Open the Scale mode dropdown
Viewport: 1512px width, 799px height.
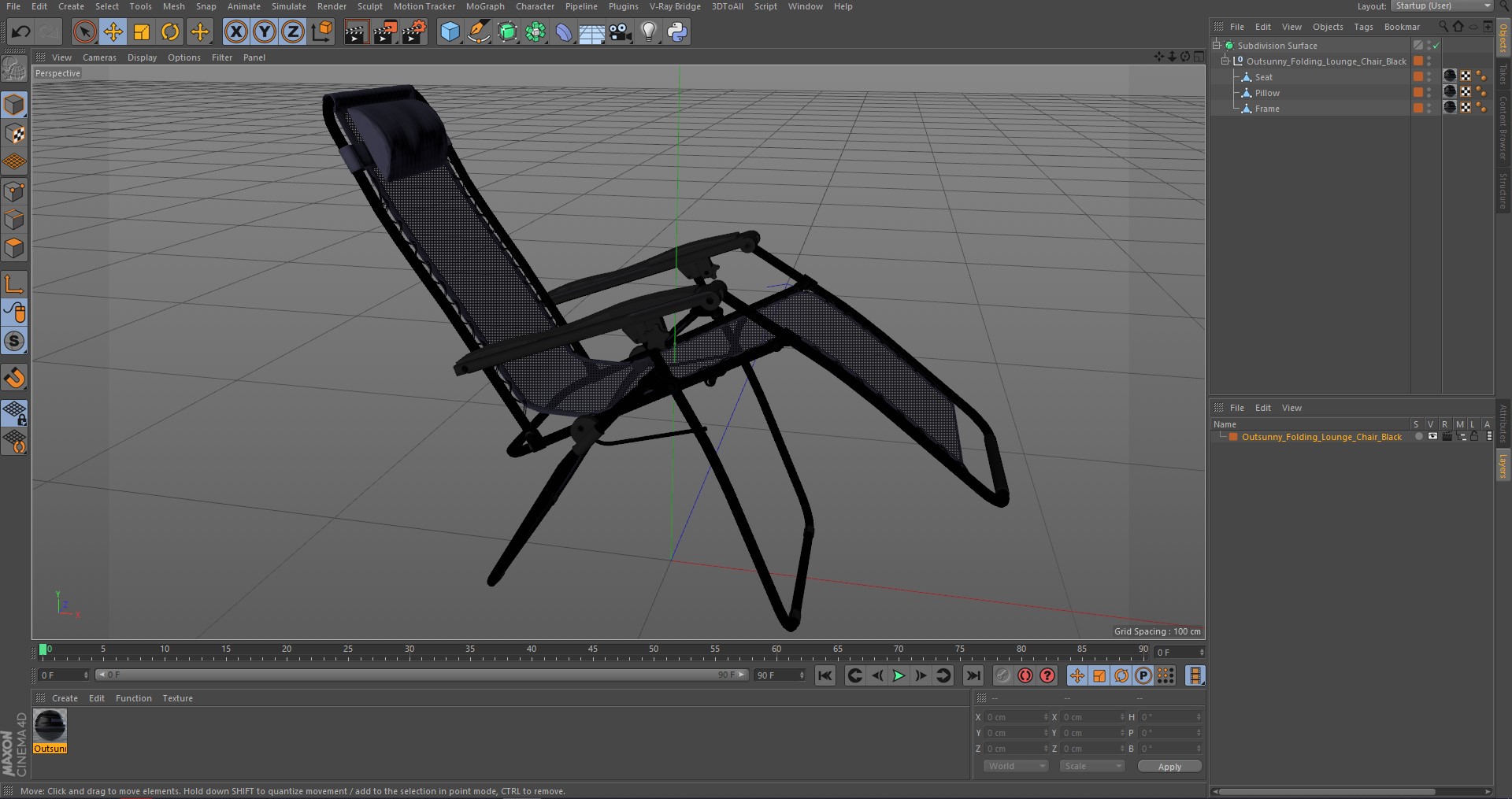[1091, 766]
